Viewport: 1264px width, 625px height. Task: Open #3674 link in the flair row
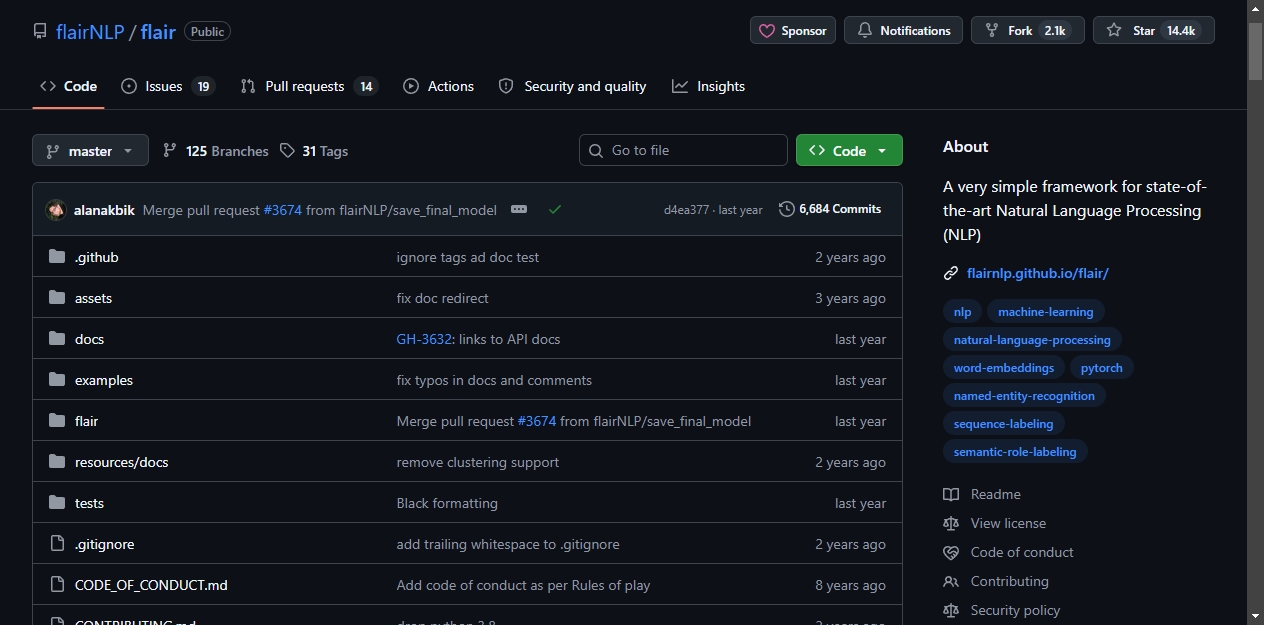tap(537, 421)
